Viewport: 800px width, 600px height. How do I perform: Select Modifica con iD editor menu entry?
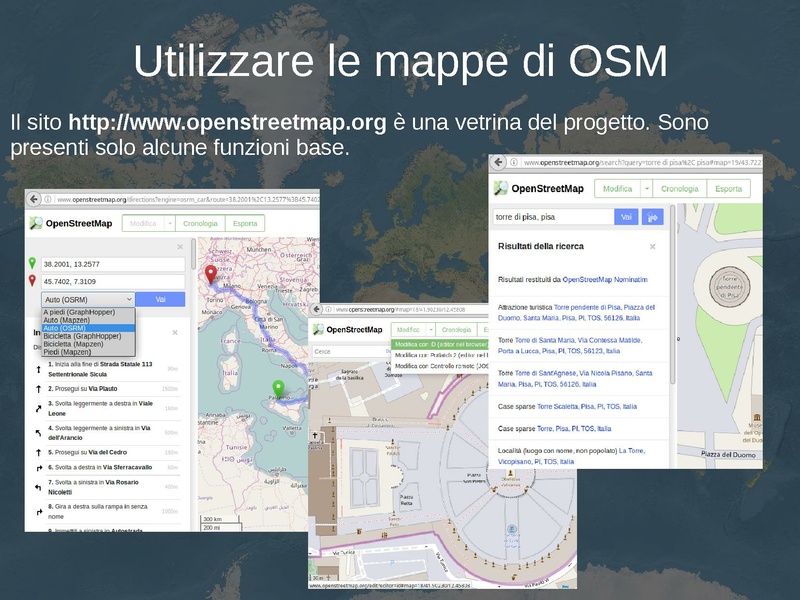coord(440,344)
